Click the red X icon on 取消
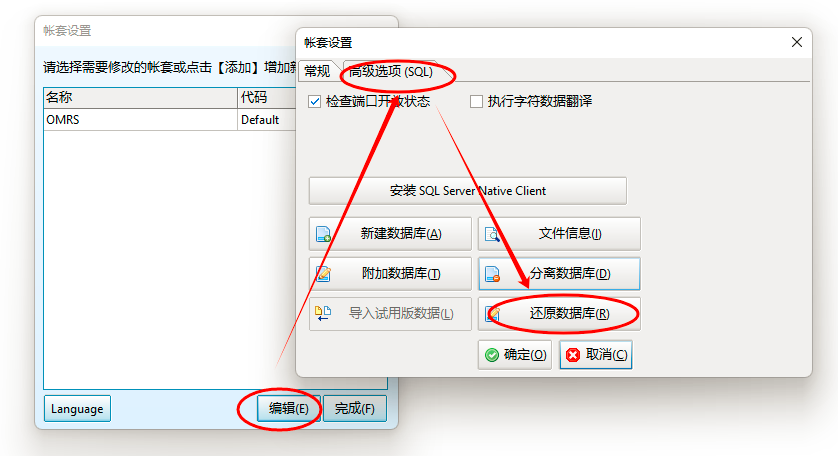 [573, 355]
